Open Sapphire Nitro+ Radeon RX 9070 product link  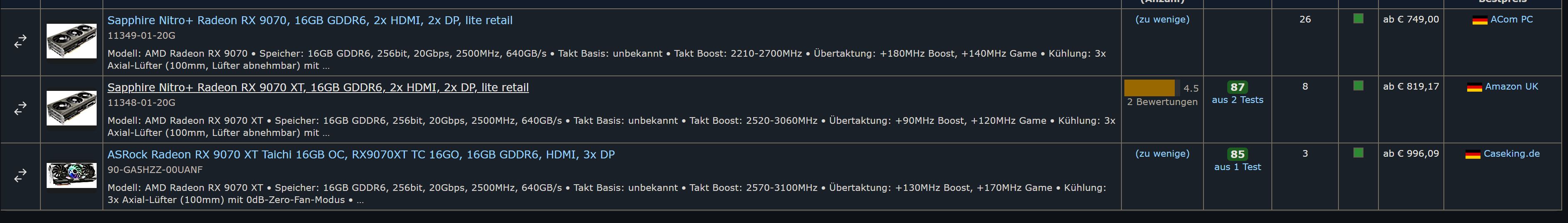[x=310, y=20]
